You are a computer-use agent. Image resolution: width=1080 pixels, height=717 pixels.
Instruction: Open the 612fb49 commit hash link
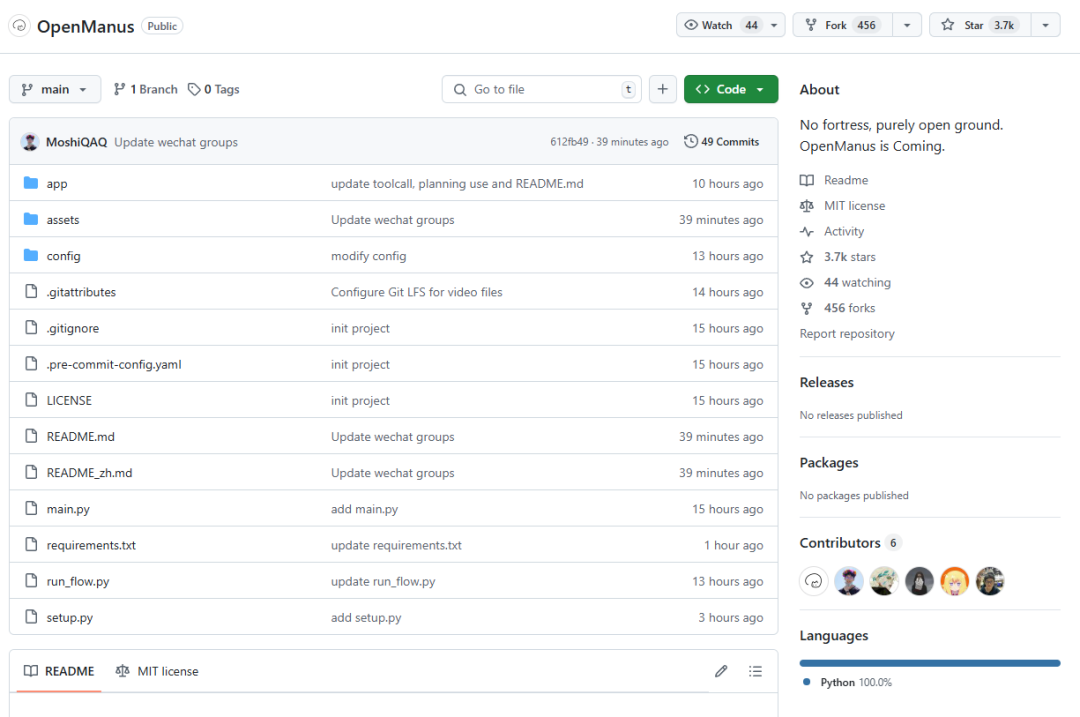569,142
